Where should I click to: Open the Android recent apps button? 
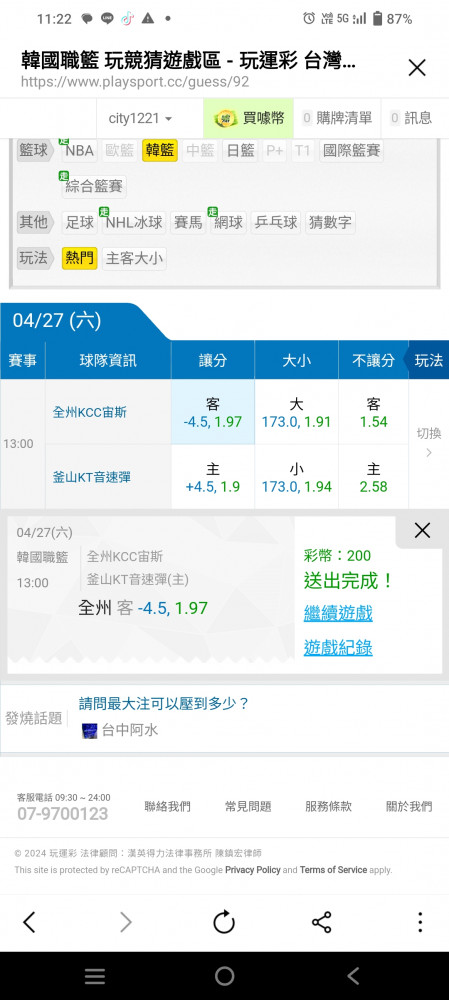95,976
